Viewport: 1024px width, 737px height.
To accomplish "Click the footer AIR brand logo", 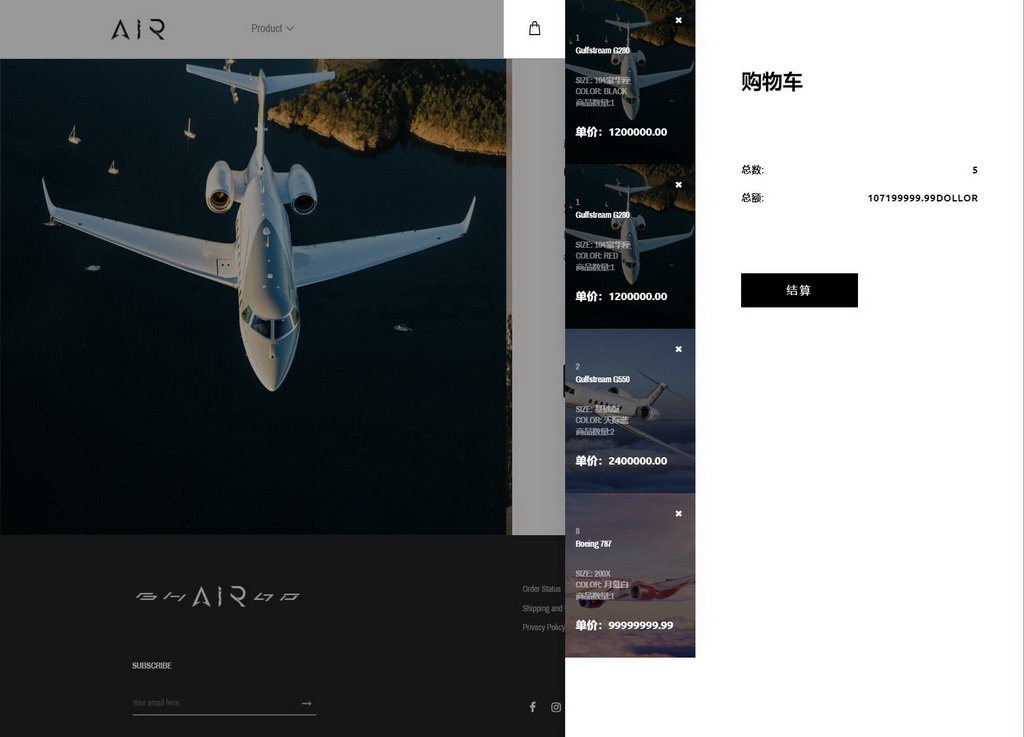I will pos(218,597).
